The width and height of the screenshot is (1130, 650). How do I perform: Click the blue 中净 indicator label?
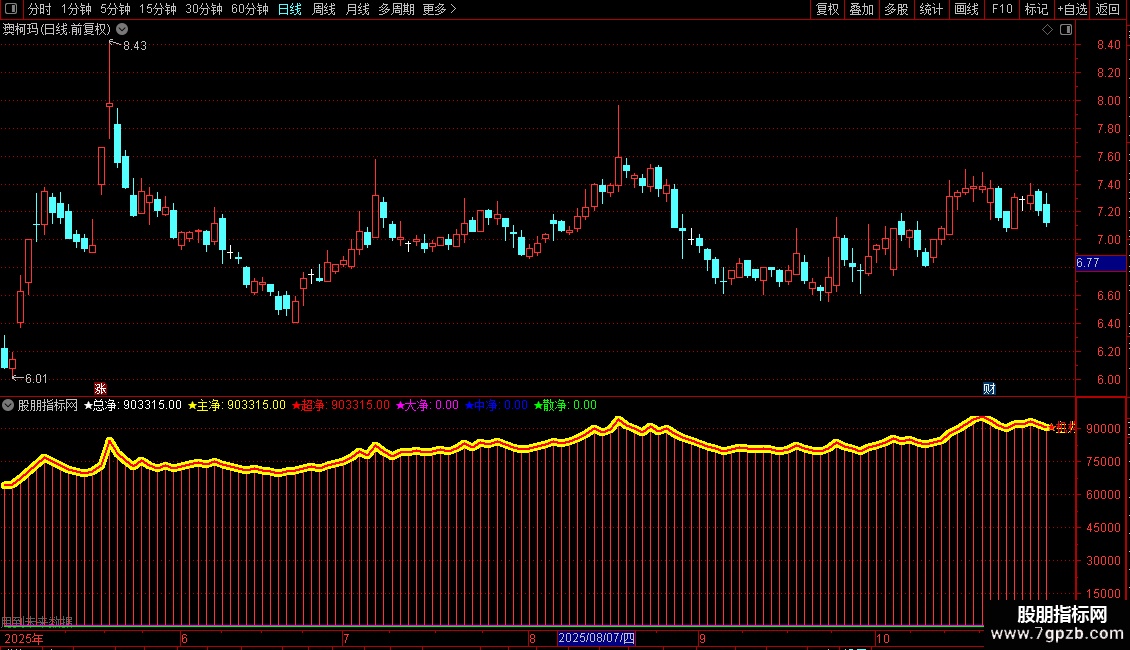click(x=497, y=406)
